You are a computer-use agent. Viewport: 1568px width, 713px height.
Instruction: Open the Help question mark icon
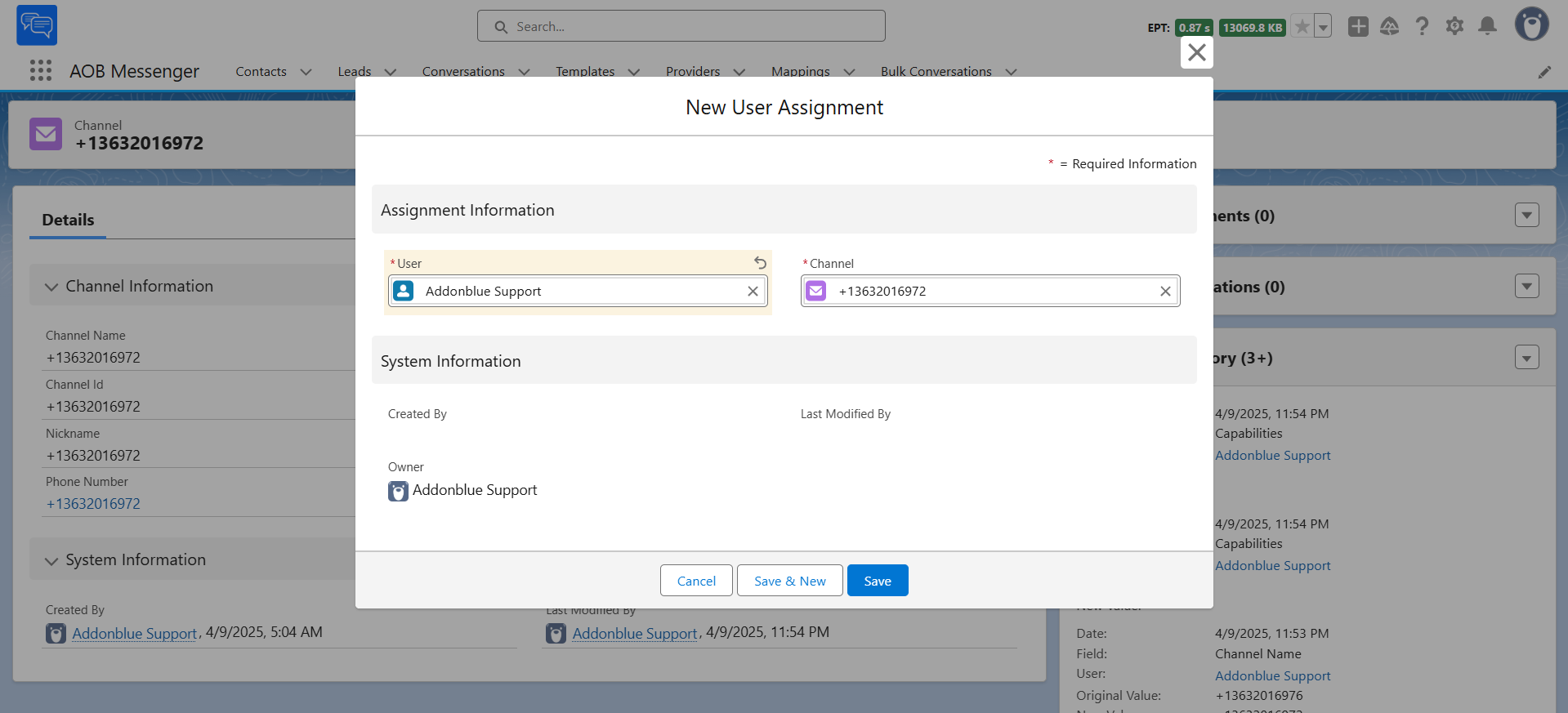(1422, 26)
